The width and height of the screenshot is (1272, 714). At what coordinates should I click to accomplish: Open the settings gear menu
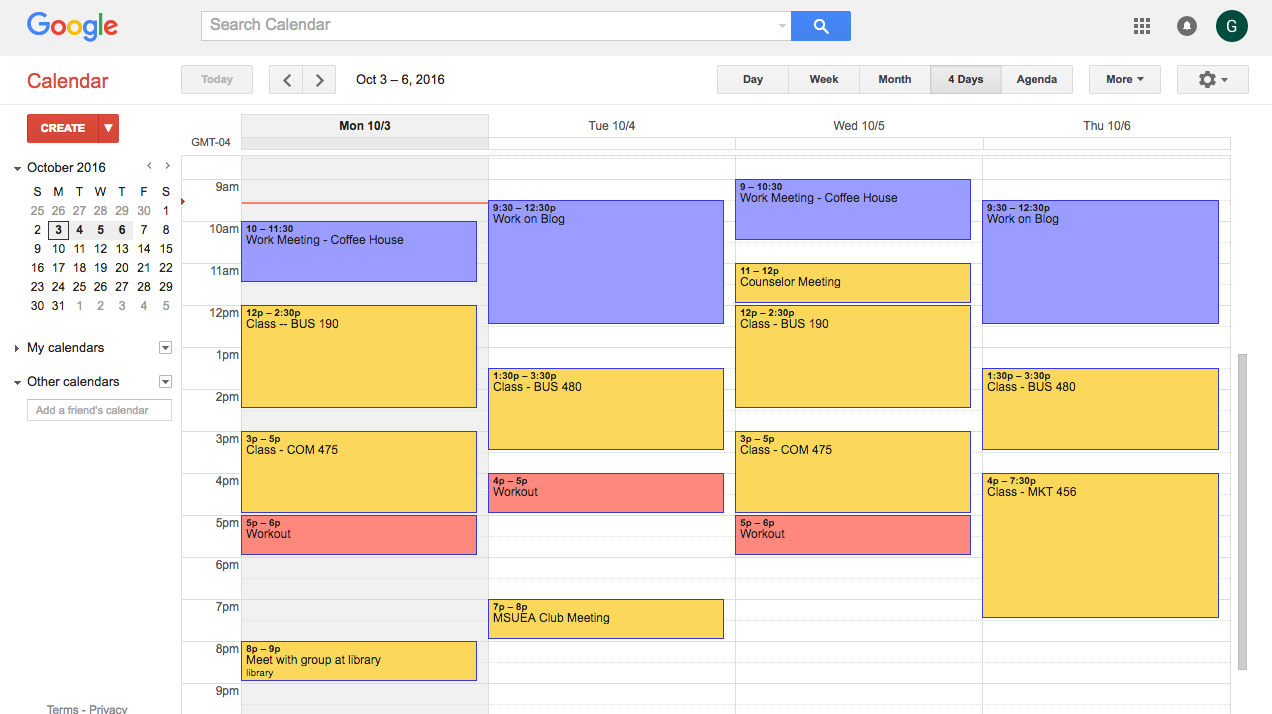(1213, 80)
